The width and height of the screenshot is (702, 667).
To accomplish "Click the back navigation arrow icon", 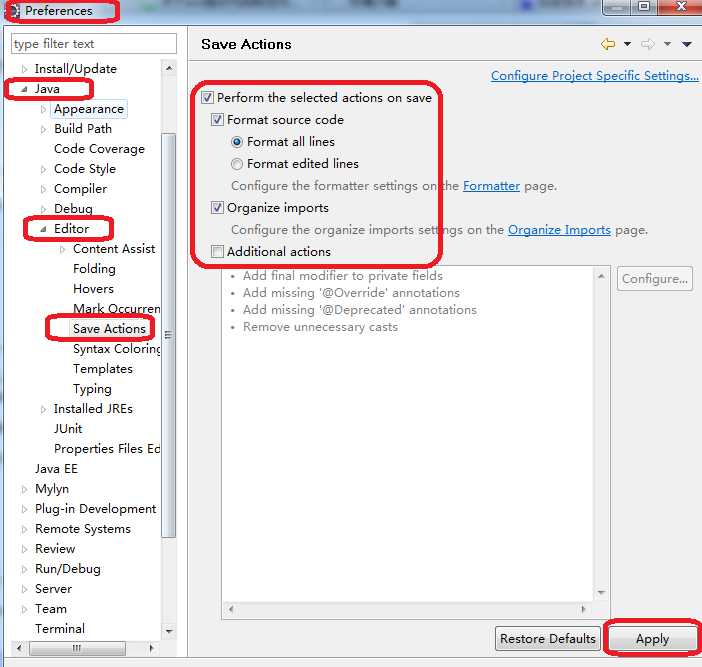I will [608, 44].
